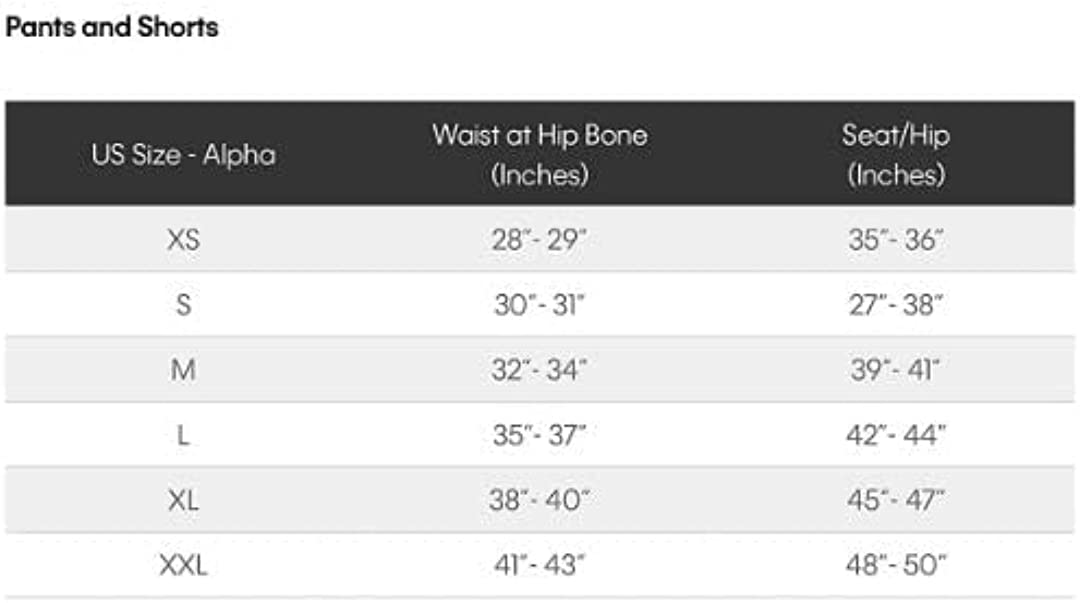Click the XXL size cell
This screenshot has height=603, width=1080.
[x=184, y=565]
